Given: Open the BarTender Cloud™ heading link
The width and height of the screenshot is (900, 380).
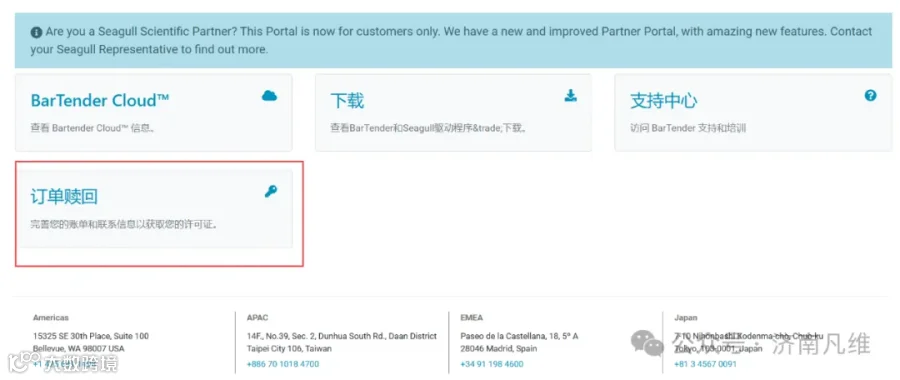Looking at the screenshot, I should click(100, 100).
